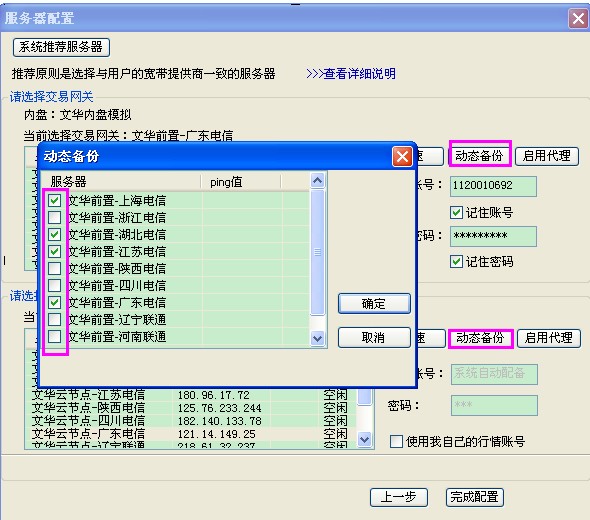This screenshot has width=590, height=520.
Task: Click ping值 column header
Action: coord(241,182)
